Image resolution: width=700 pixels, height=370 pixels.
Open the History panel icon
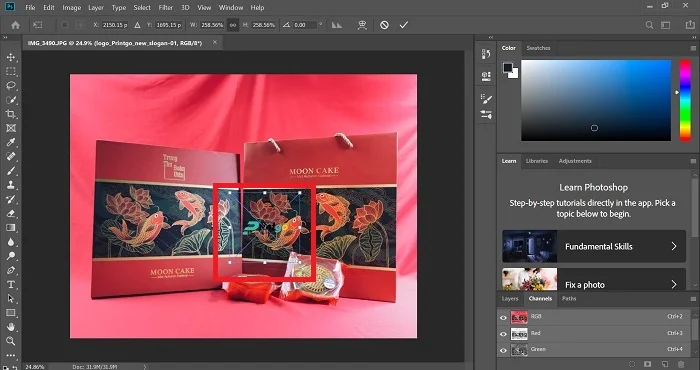click(x=486, y=54)
